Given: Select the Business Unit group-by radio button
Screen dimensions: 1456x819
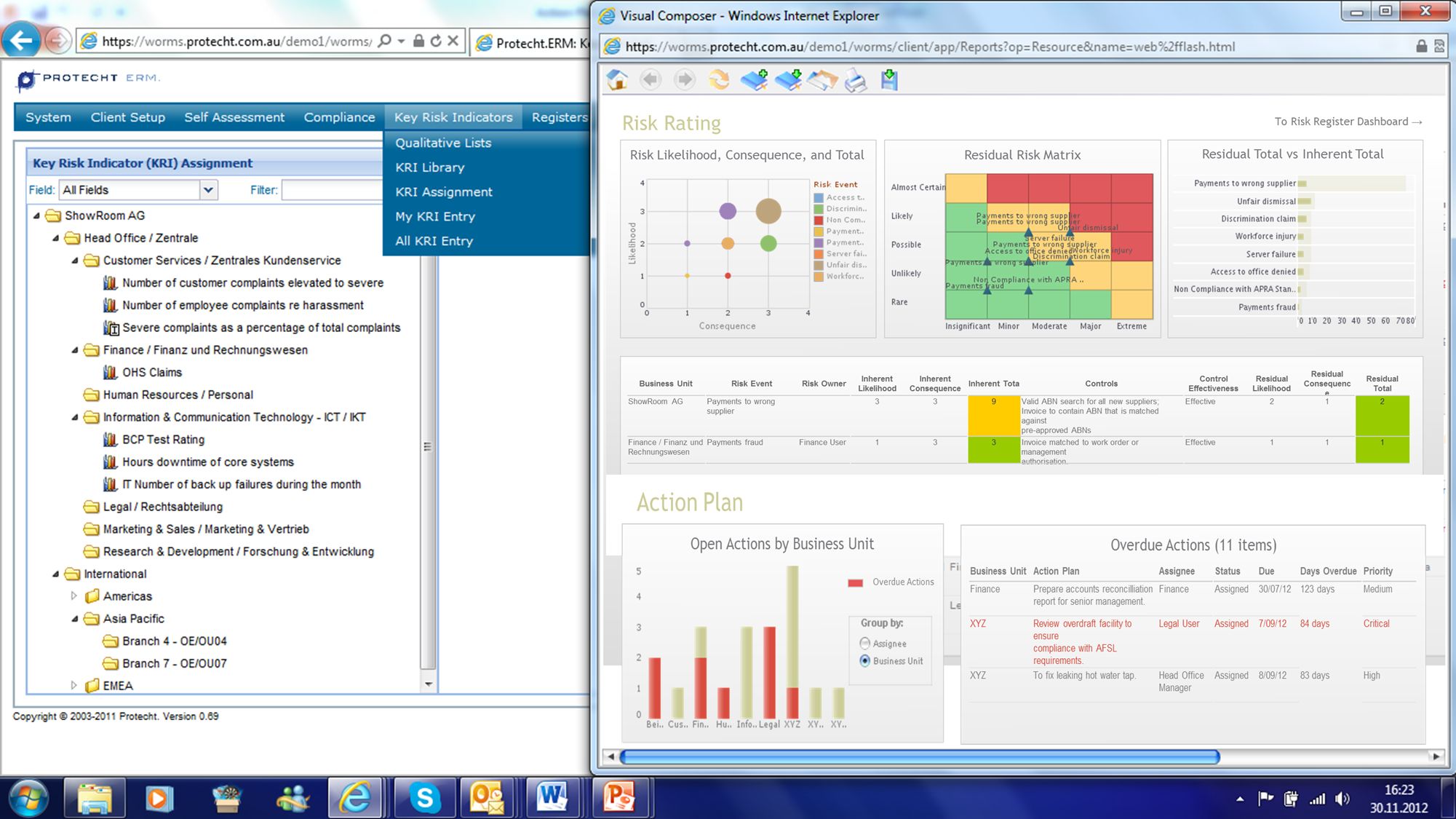Looking at the screenshot, I should coord(865,661).
